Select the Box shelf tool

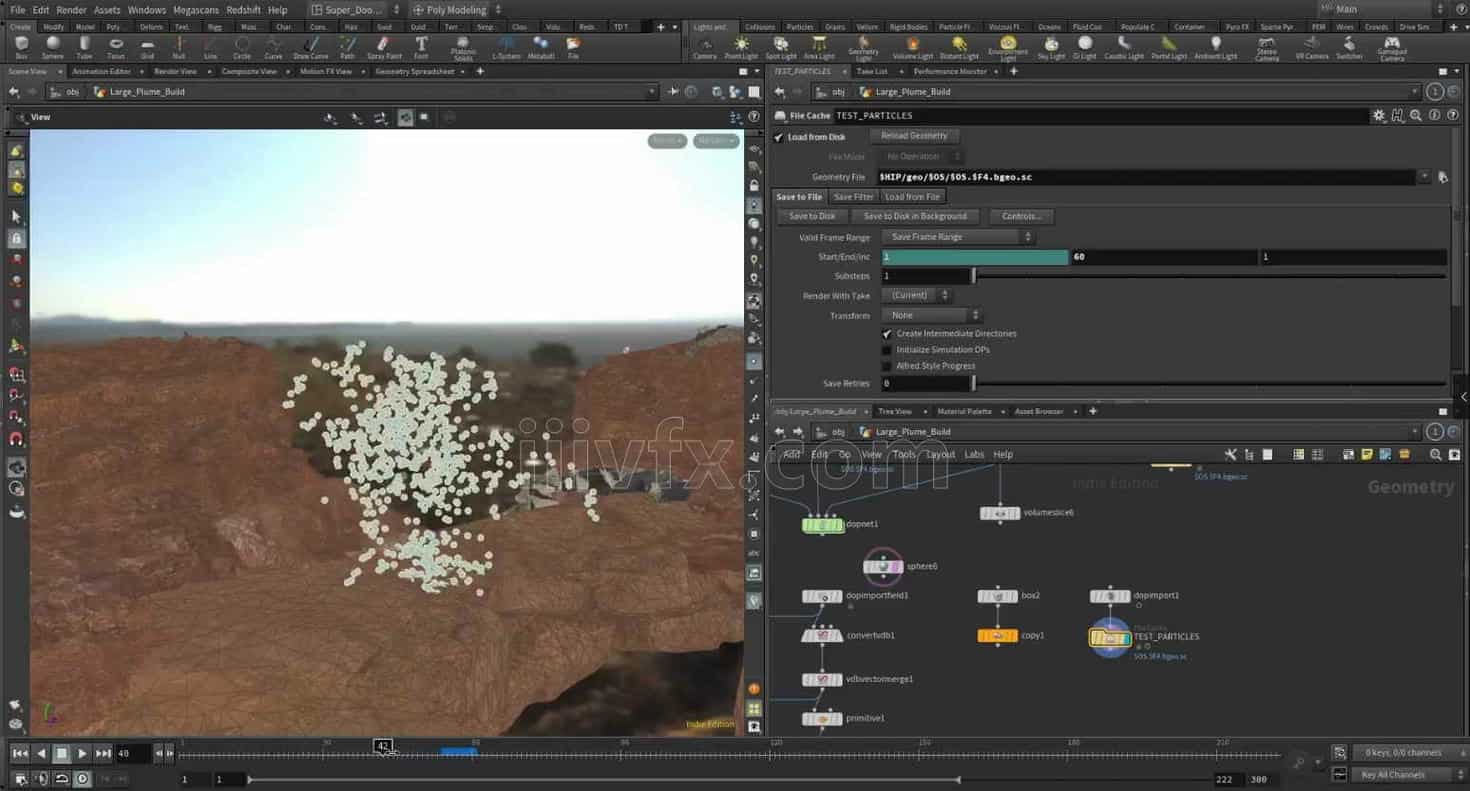[x=22, y=46]
